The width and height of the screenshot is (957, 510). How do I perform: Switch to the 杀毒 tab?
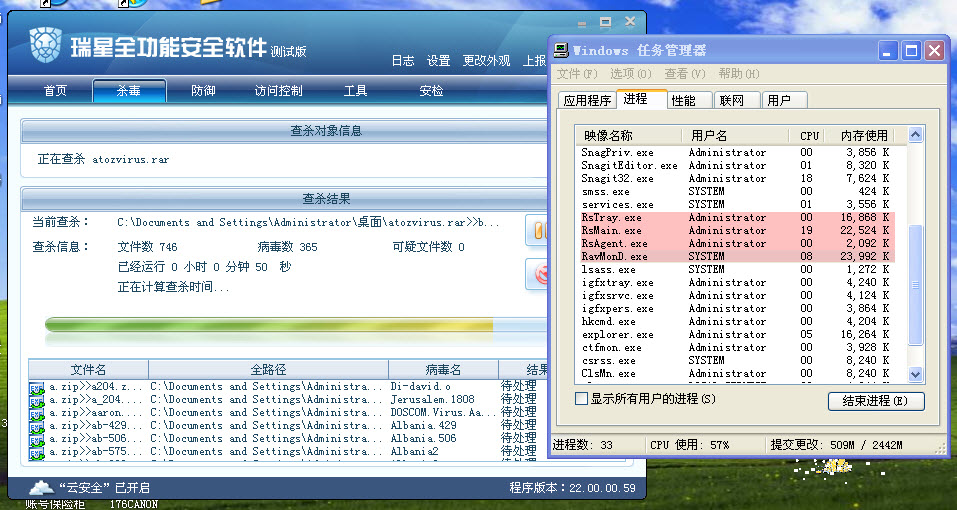point(129,91)
